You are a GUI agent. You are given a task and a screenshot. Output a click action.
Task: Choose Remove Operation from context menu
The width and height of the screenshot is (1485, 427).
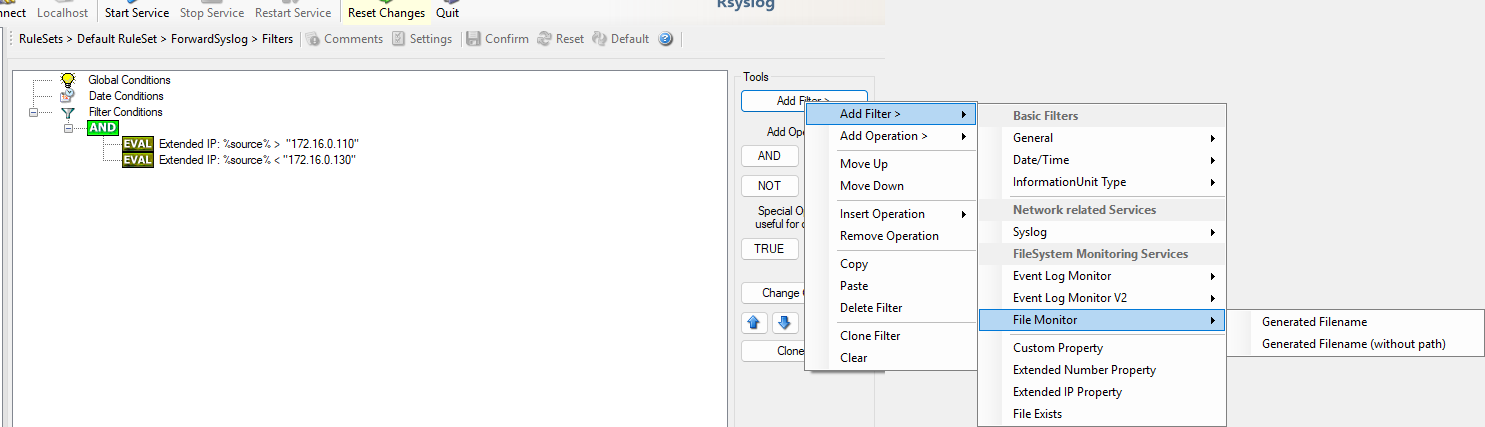pos(891,236)
